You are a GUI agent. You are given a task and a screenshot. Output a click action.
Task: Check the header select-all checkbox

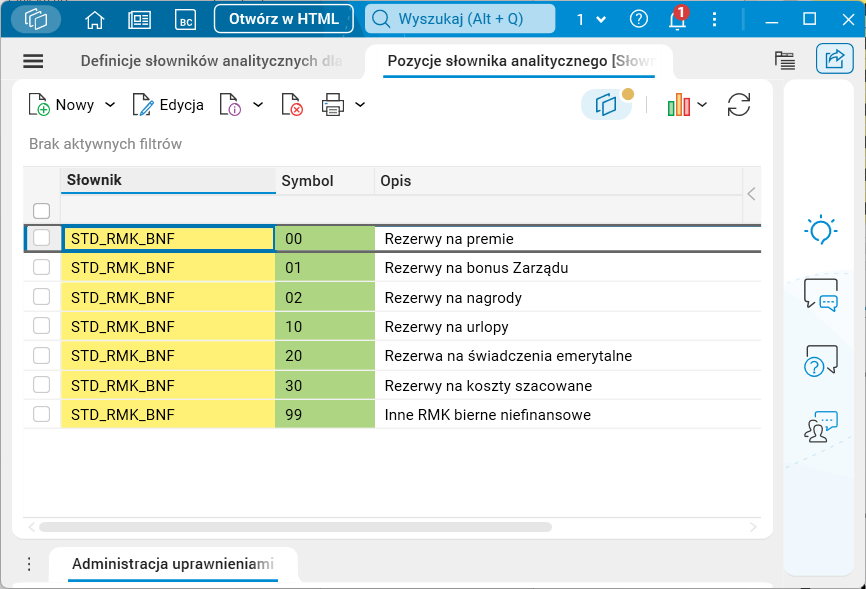click(x=42, y=210)
